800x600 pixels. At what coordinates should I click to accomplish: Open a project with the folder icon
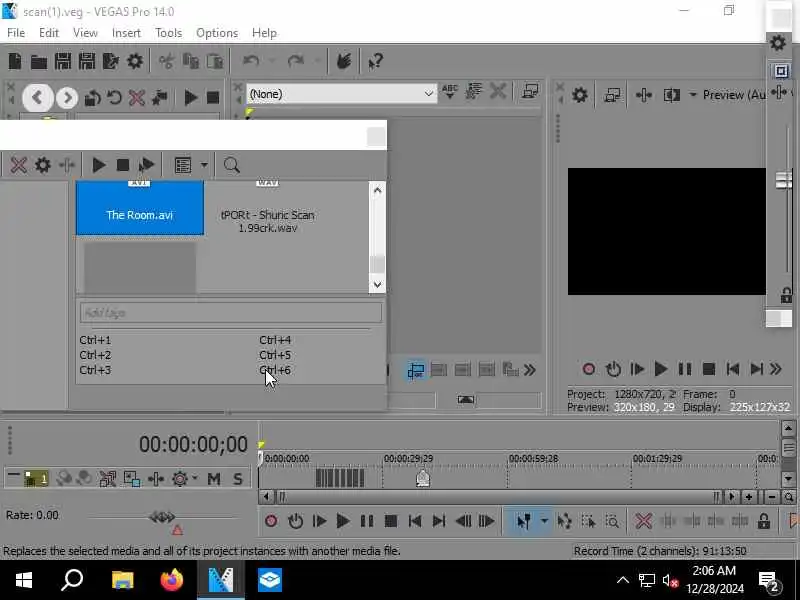(39, 61)
